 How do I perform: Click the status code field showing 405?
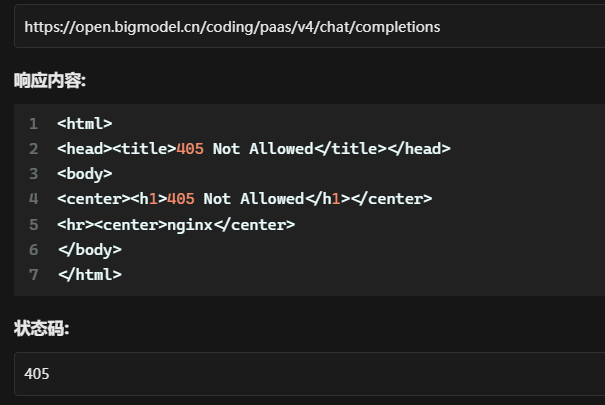click(309, 373)
